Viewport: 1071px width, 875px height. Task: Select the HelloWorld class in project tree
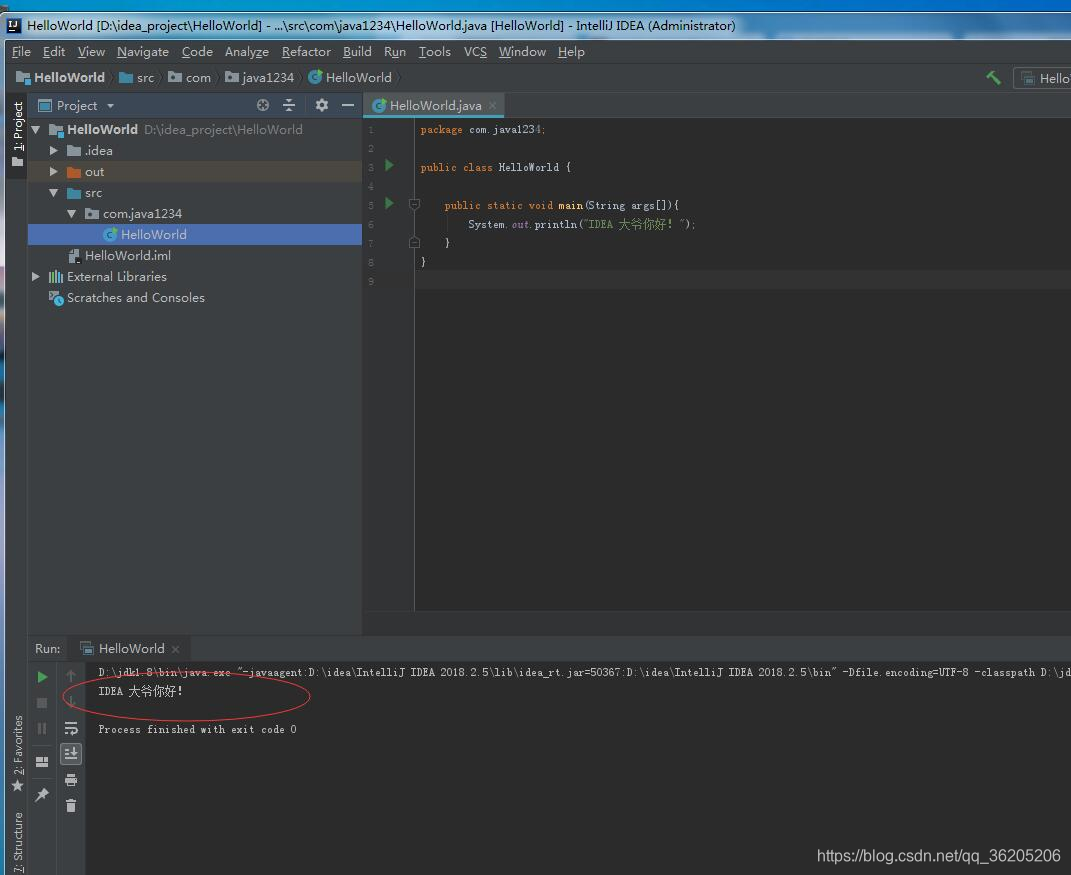tap(154, 234)
